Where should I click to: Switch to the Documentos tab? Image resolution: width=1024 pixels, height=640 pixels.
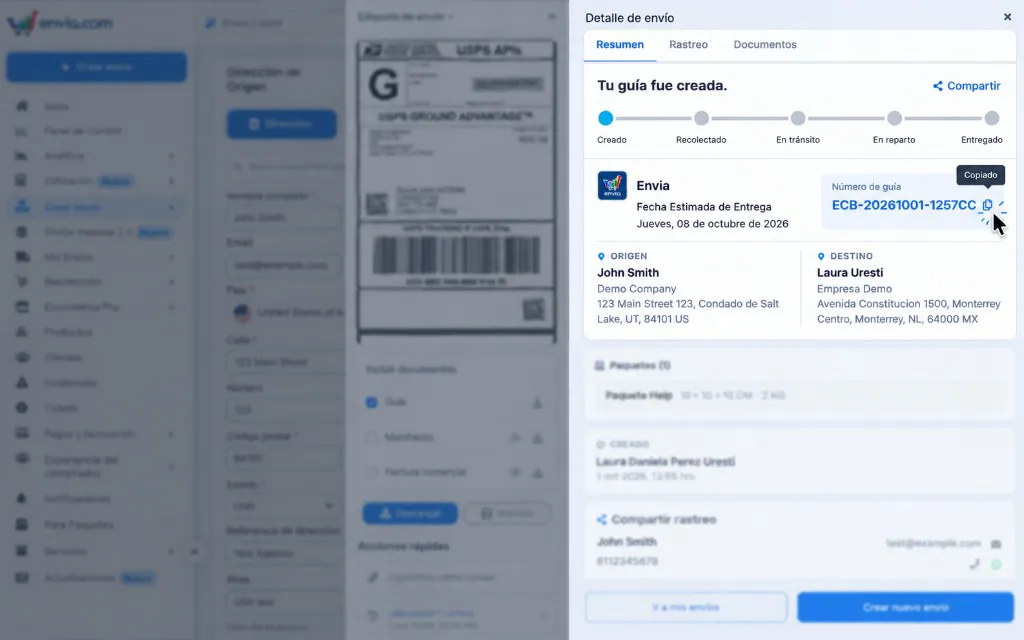pyautogui.click(x=765, y=44)
